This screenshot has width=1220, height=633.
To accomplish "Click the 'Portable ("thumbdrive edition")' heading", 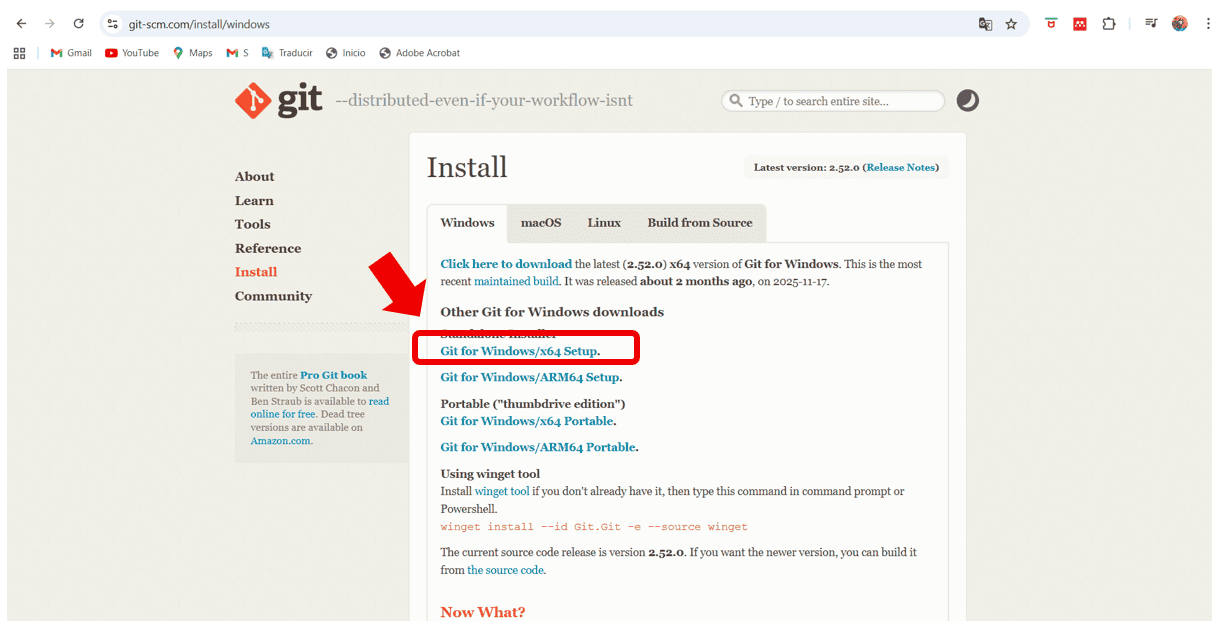I will pos(533,404).
